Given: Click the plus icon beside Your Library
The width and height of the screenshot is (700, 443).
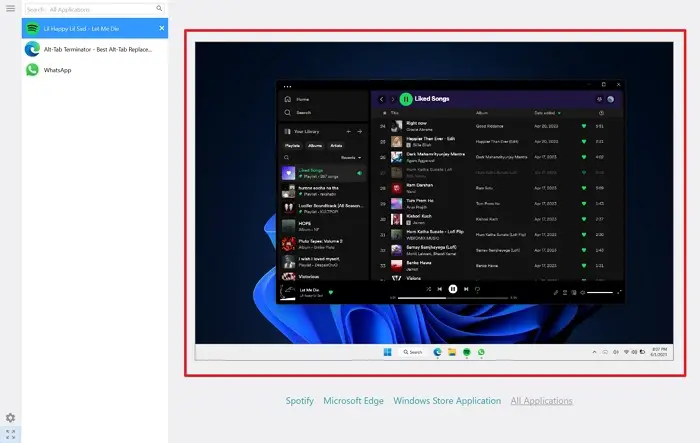Looking at the screenshot, I should point(348,131).
